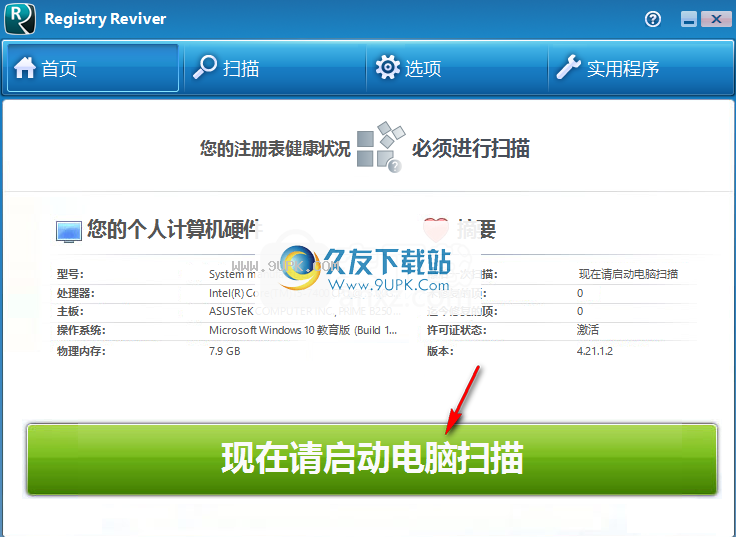Viewport: 736px width, 537px height.
Task: Open help via question mark icon
Action: point(652,19)
